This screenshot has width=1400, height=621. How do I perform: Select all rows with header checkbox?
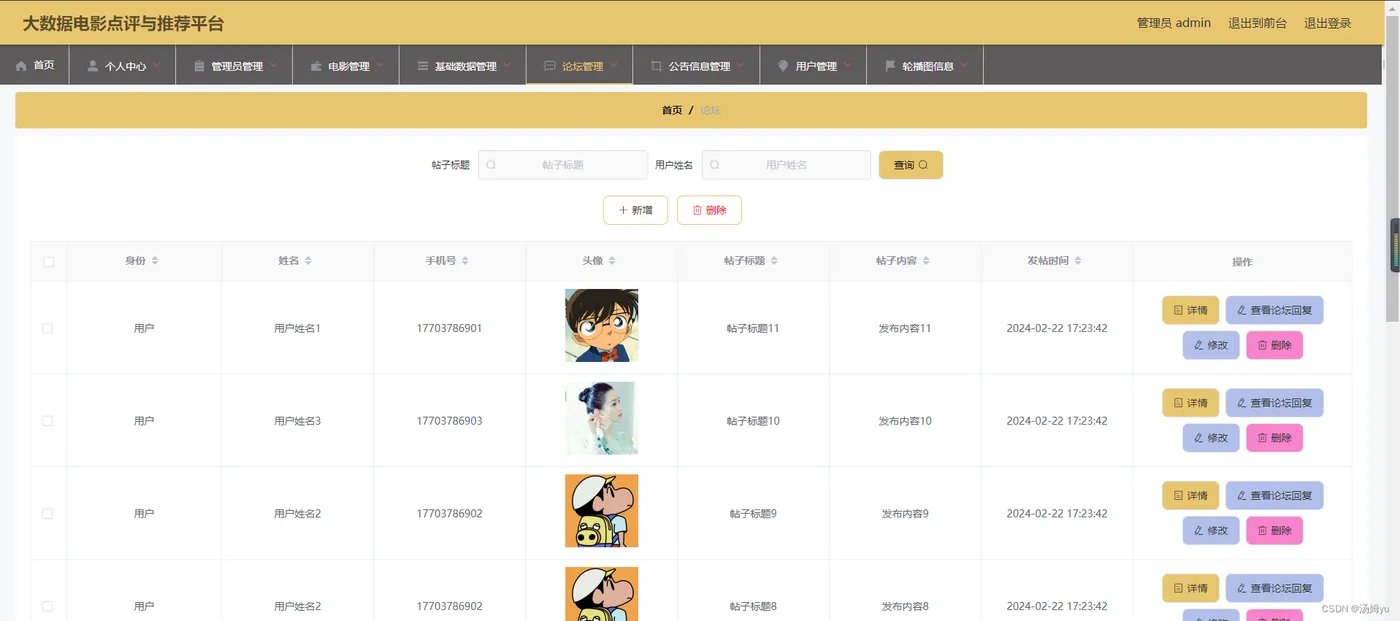click(x=48, y=262)
